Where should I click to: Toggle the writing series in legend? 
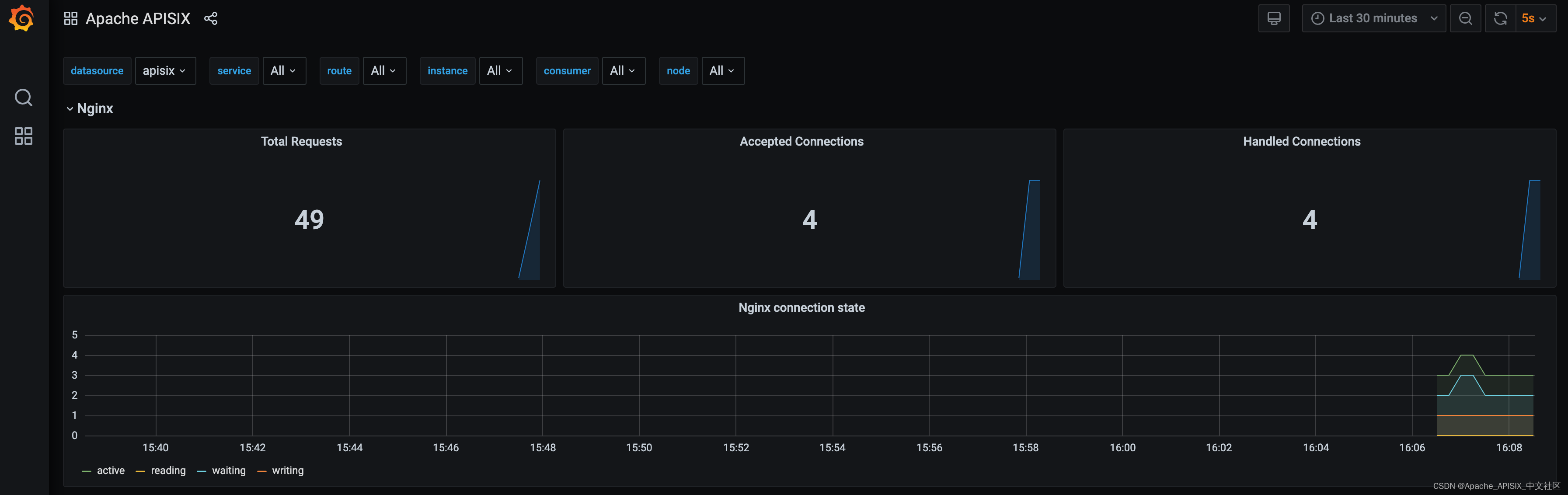[x=288, y=471]
